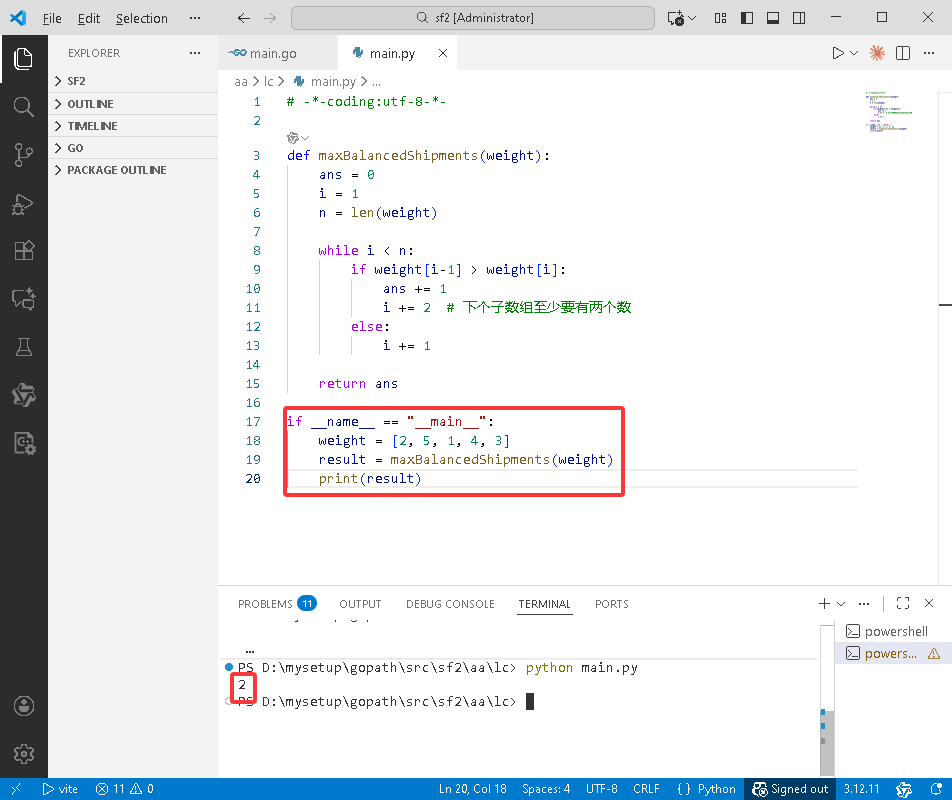Open the Search view in activity bar
The height and width of the screenshot is (800, 952).
23,107
